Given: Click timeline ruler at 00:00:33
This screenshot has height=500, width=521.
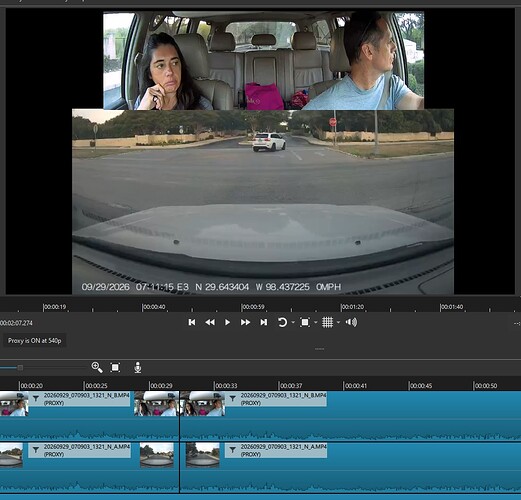Looking at the screenshot, I should coord(226,386).
